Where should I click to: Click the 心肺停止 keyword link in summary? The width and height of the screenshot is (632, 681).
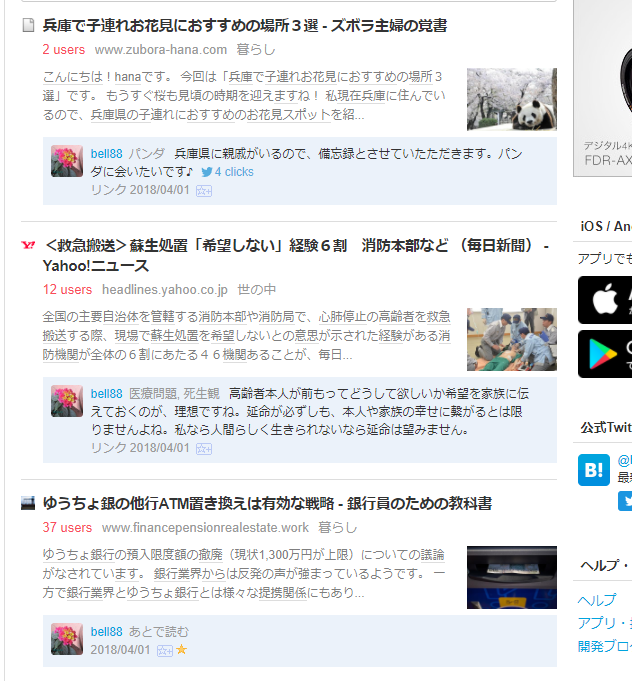pyautogui.click(x=342, y=317)
